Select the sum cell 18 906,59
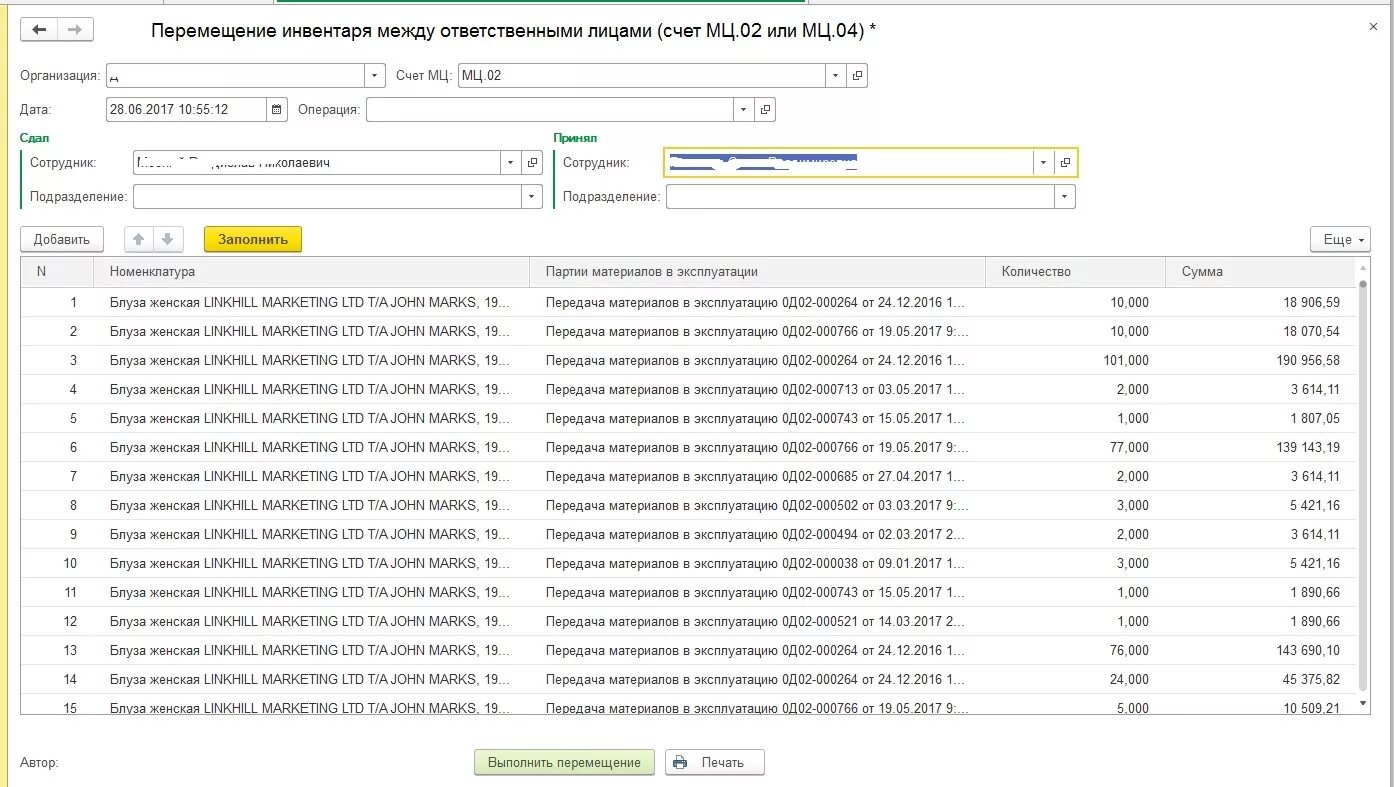Image resolution: width=1394 pixels, height=787 pixels. pyautogui.click(x=1260, y=302)
